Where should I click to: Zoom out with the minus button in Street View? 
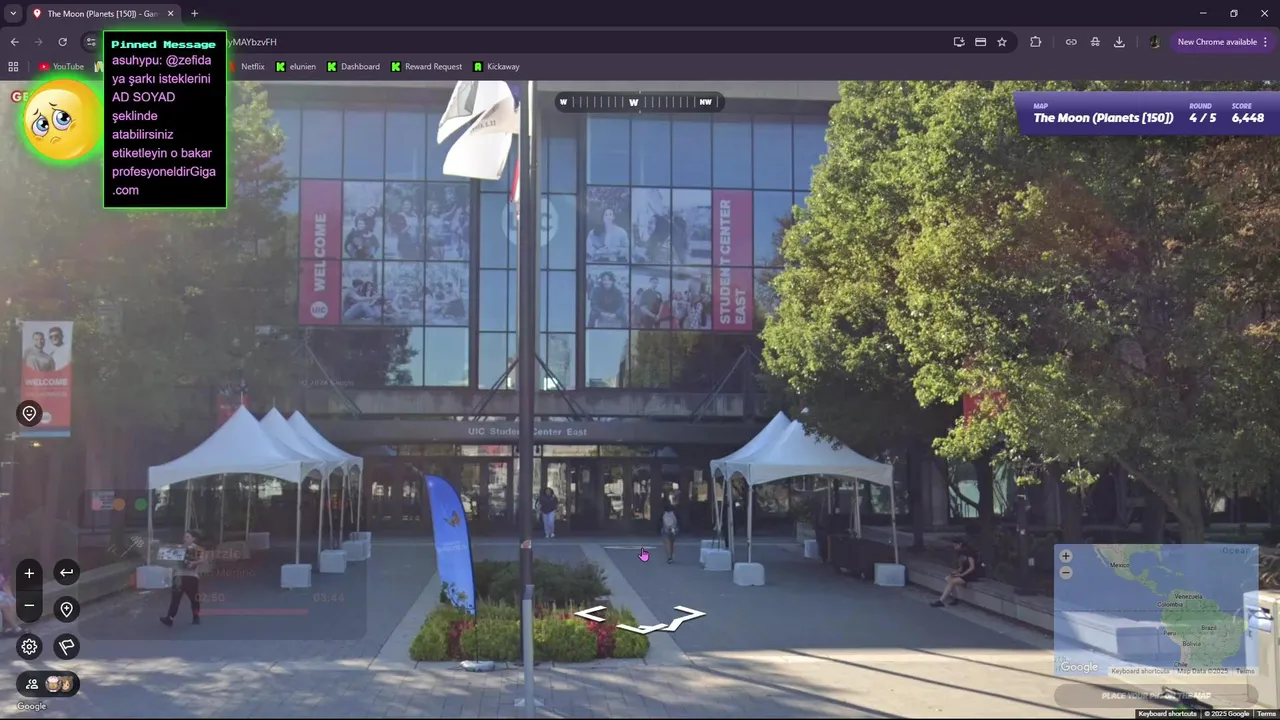[x=29, y=605]
